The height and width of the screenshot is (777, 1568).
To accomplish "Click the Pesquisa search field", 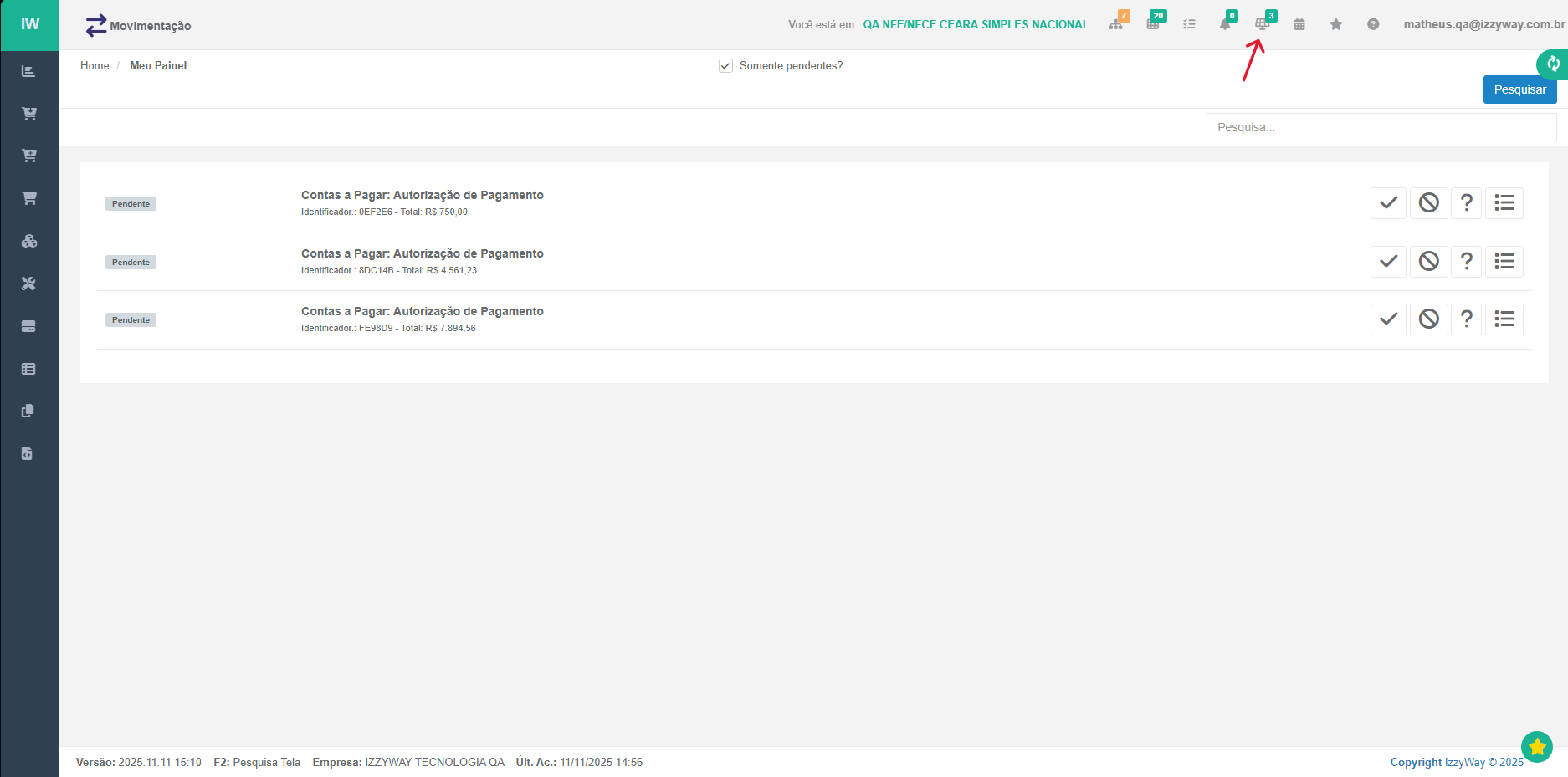I will coord(1381,127).
